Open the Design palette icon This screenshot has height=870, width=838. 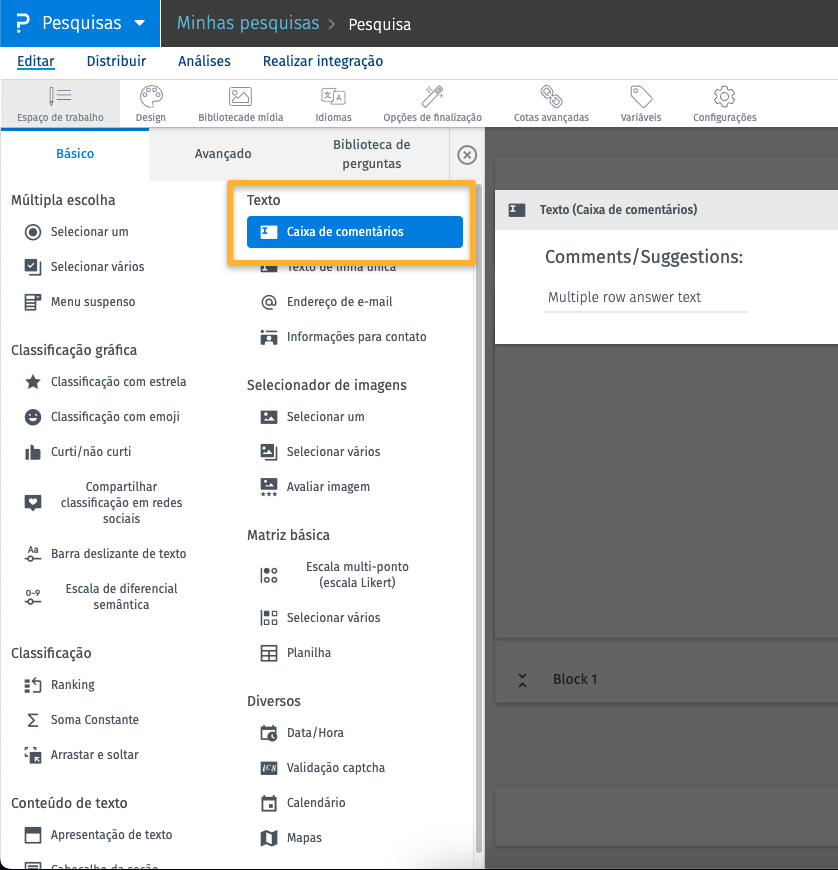coord(150,97)
